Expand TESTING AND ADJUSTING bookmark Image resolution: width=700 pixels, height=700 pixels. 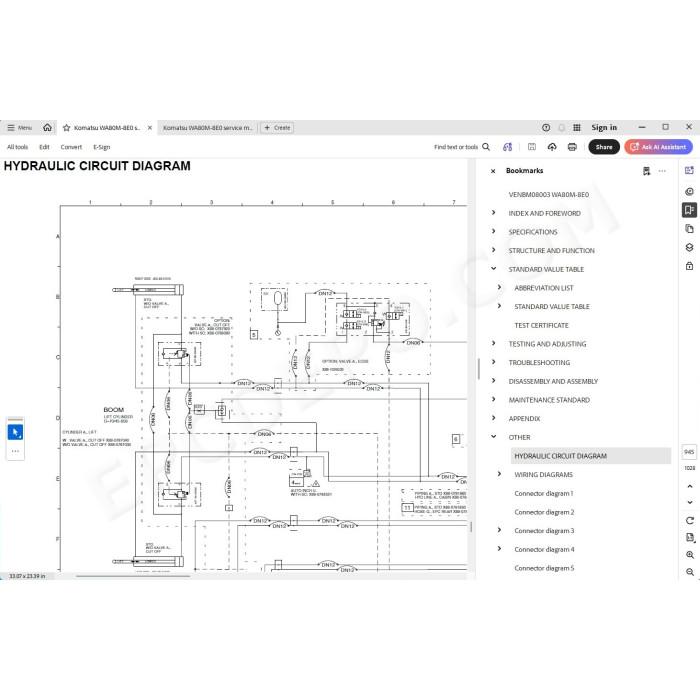493,344
